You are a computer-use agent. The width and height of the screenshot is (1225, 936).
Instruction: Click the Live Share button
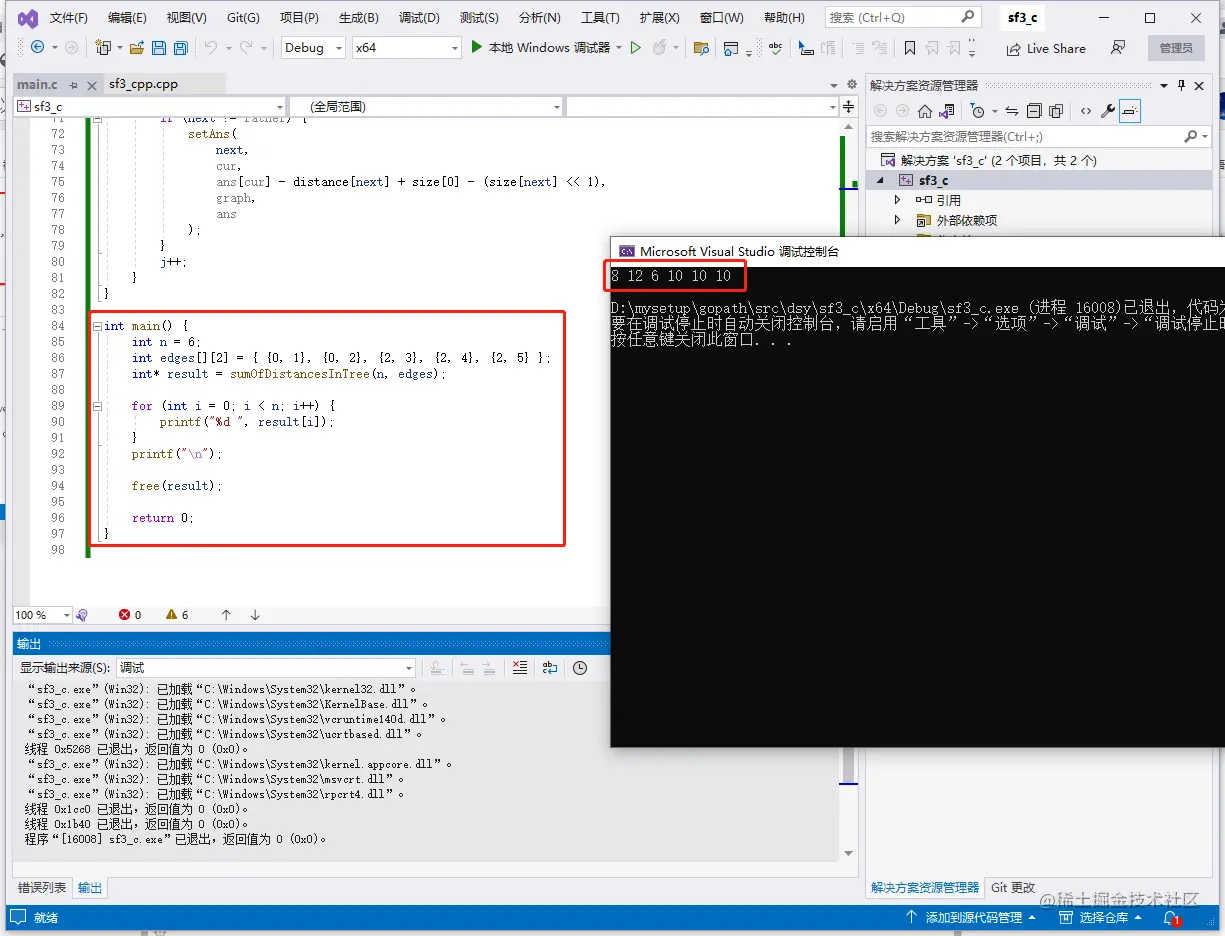(1045, 48)
